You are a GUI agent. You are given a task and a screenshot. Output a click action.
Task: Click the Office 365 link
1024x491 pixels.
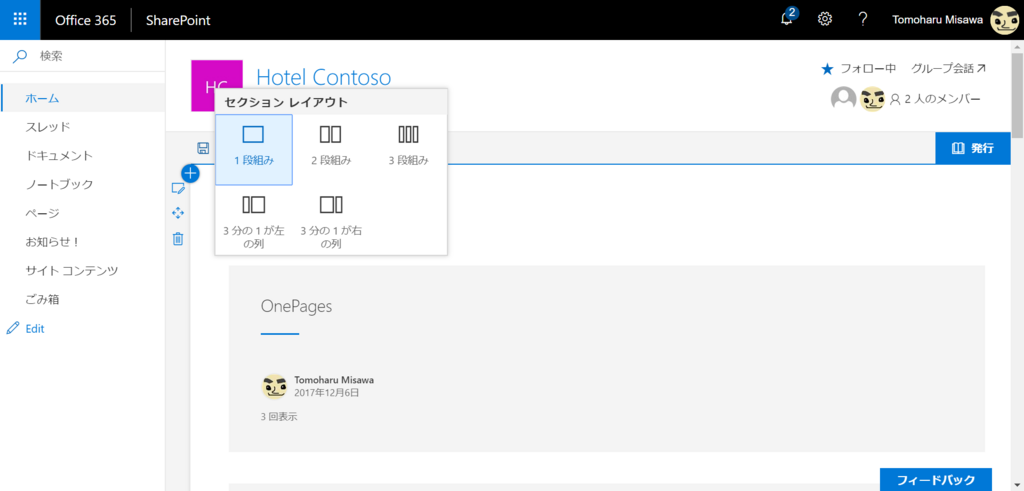click(x=86, y=20)
